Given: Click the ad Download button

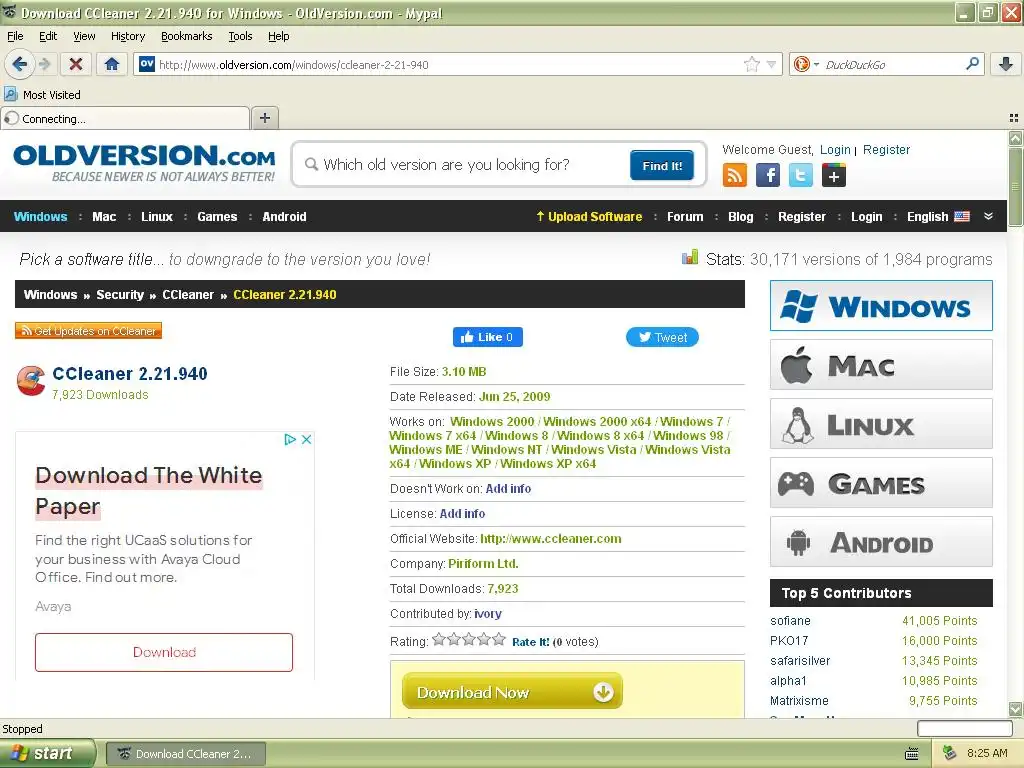Looking at the screenshot, I should point(164,652).
